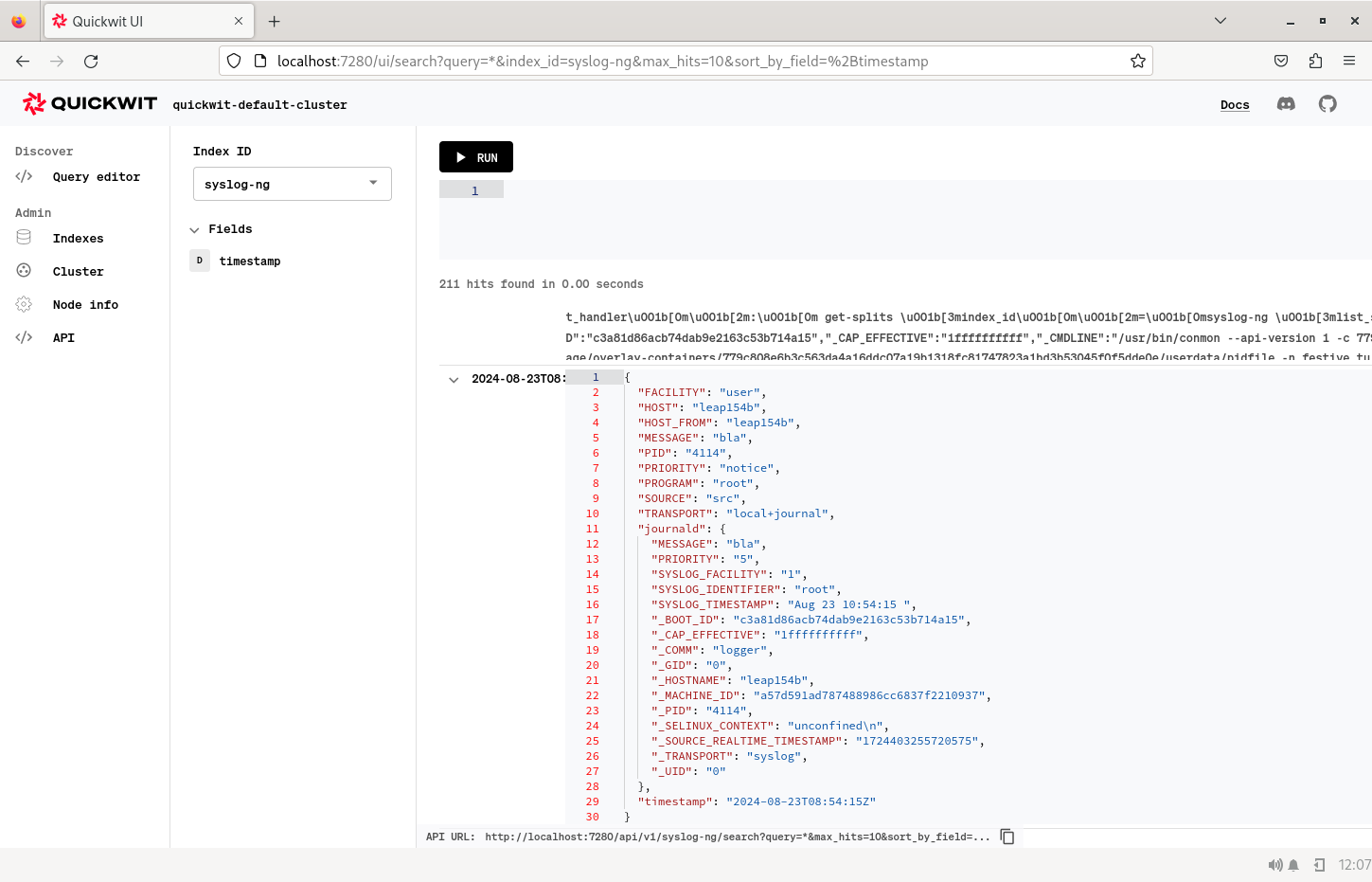Open the Firefox application menu

(1349, 61)
